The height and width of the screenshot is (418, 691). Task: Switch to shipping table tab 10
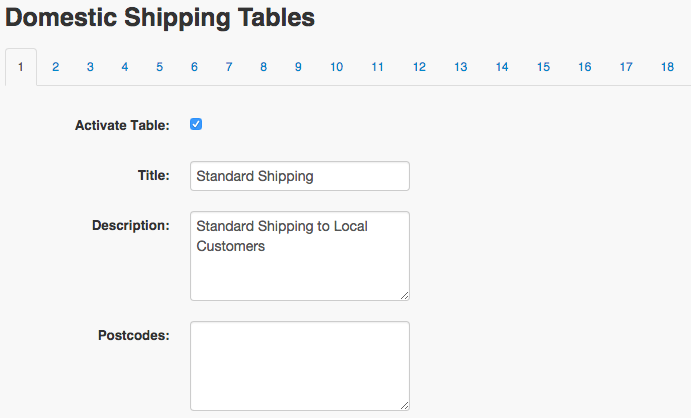[x=337, y=67]
